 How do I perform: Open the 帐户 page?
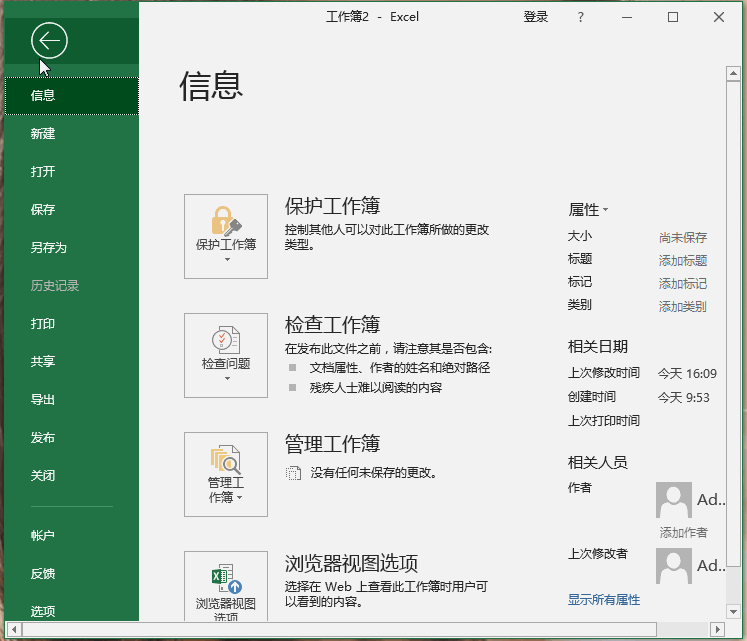click(x=71, y=536)
